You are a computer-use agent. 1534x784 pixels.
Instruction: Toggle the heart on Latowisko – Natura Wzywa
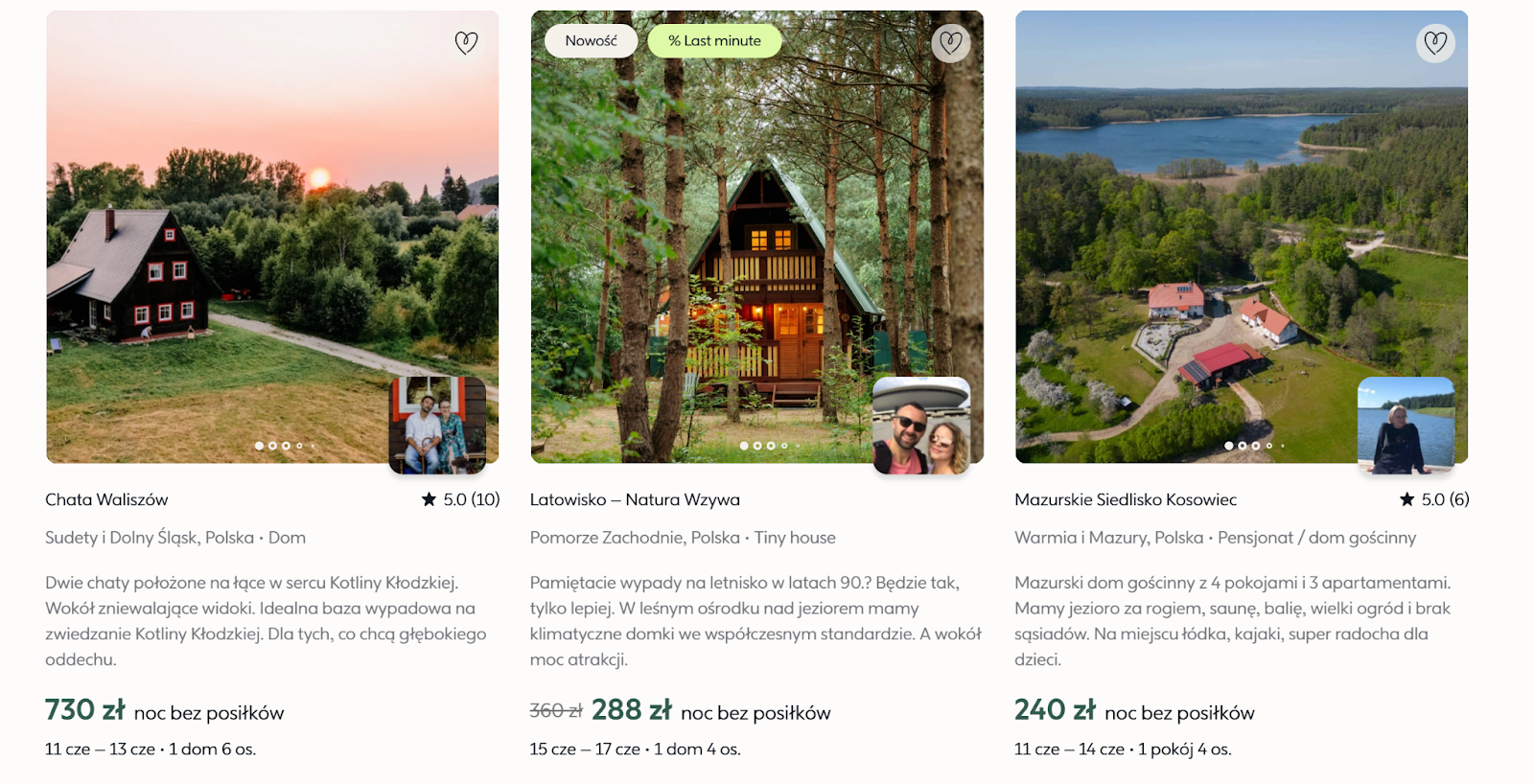tap(951, 42)
